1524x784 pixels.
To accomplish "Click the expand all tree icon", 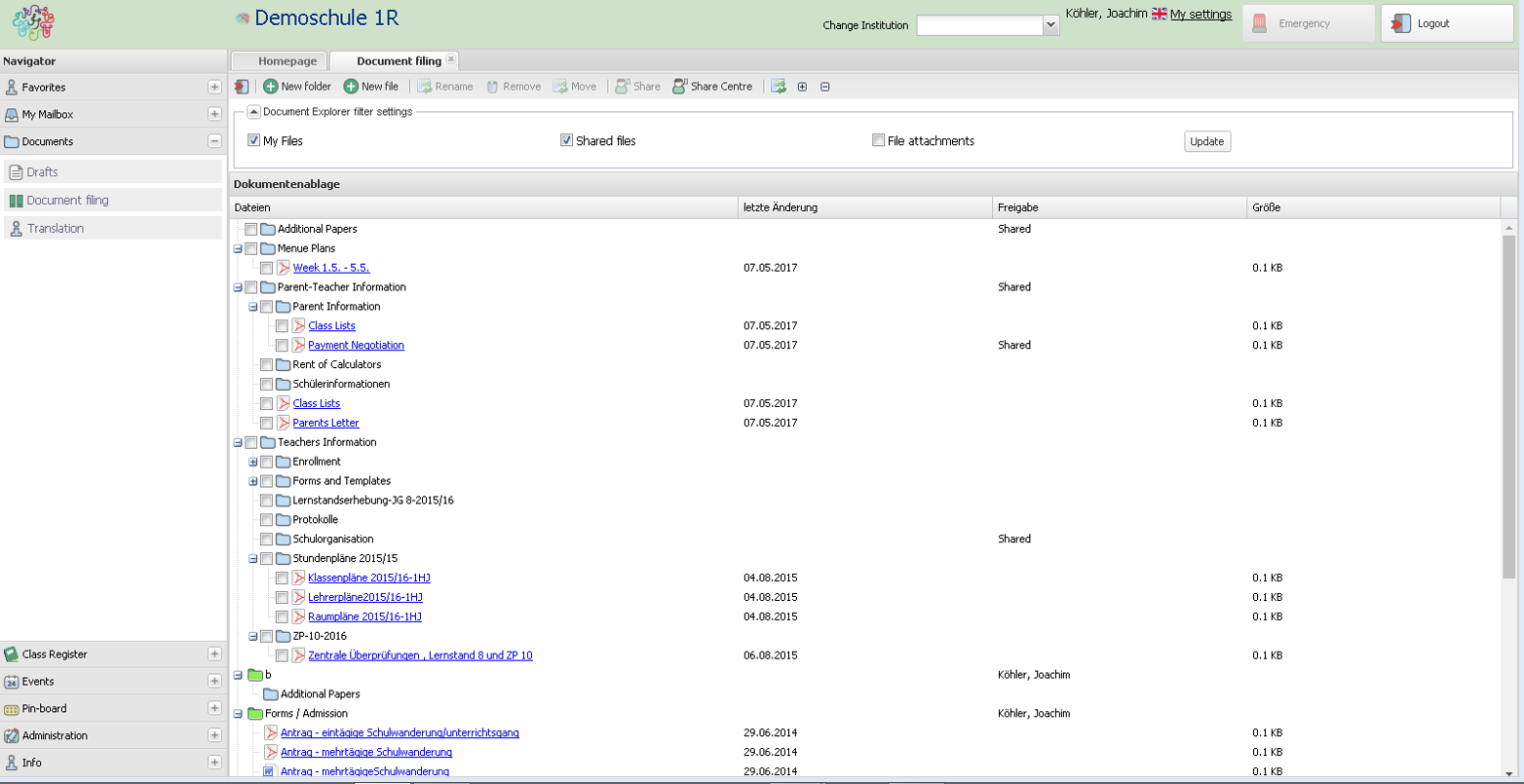I will tap(802, 87).
